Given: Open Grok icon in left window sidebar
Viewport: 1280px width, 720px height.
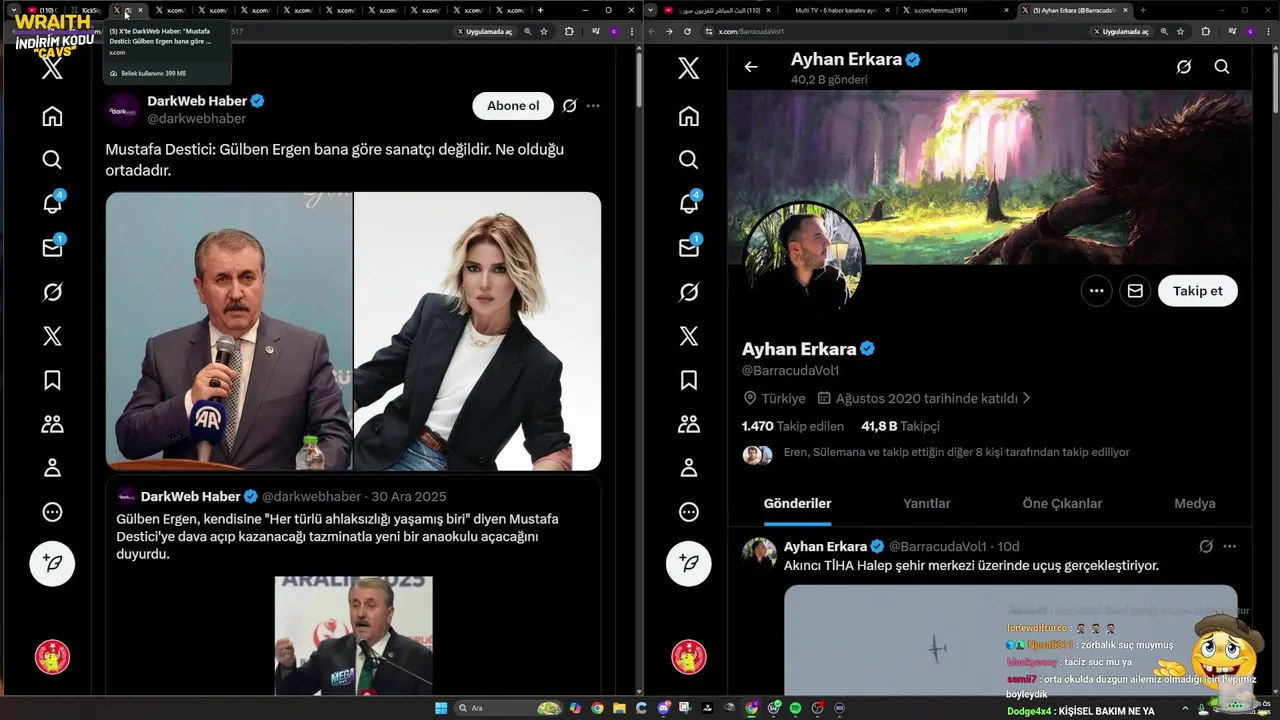Looking at the screenshot, I should [x=52, y=292].
